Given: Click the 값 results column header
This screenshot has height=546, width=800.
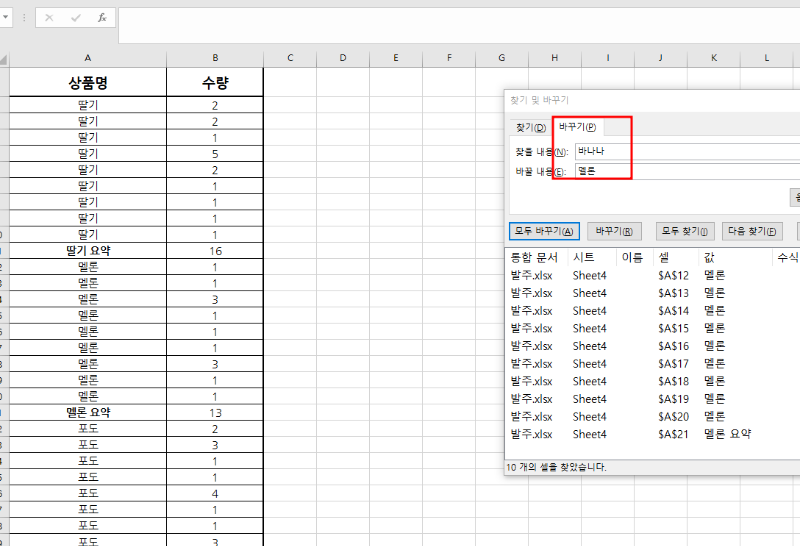Looking at the screenshot, I should click(735, 258).
